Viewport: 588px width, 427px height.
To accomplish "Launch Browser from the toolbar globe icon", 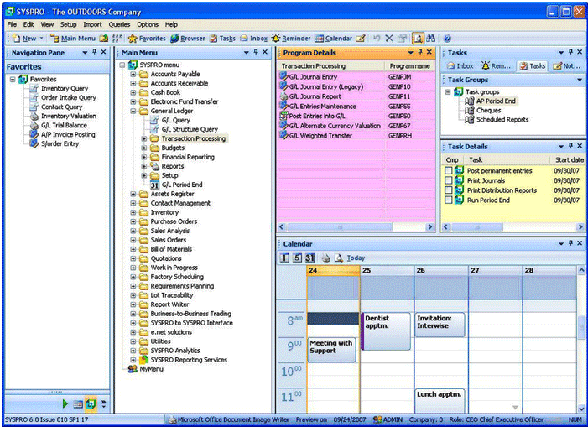I will point(188,38).
